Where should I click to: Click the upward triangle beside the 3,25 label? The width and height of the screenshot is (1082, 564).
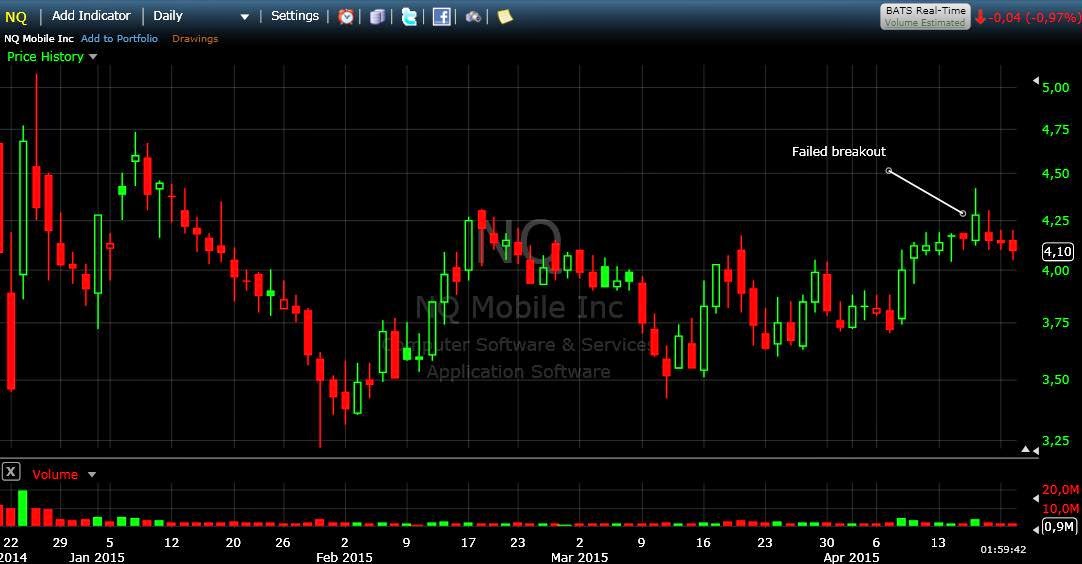coord(1025,450)
